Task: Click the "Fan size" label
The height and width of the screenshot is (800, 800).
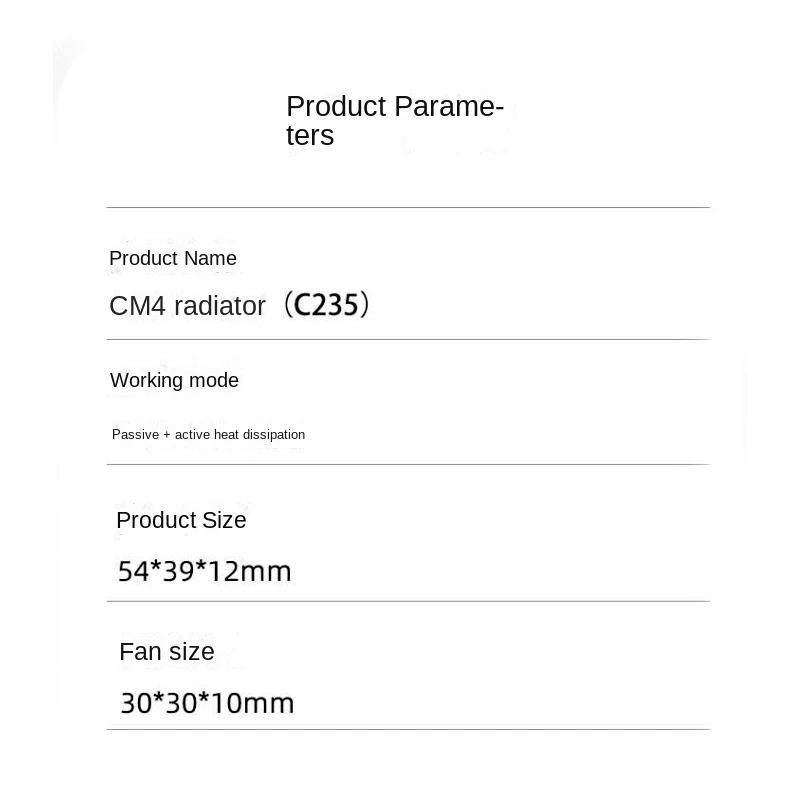Action: click(x=167, y=652)
